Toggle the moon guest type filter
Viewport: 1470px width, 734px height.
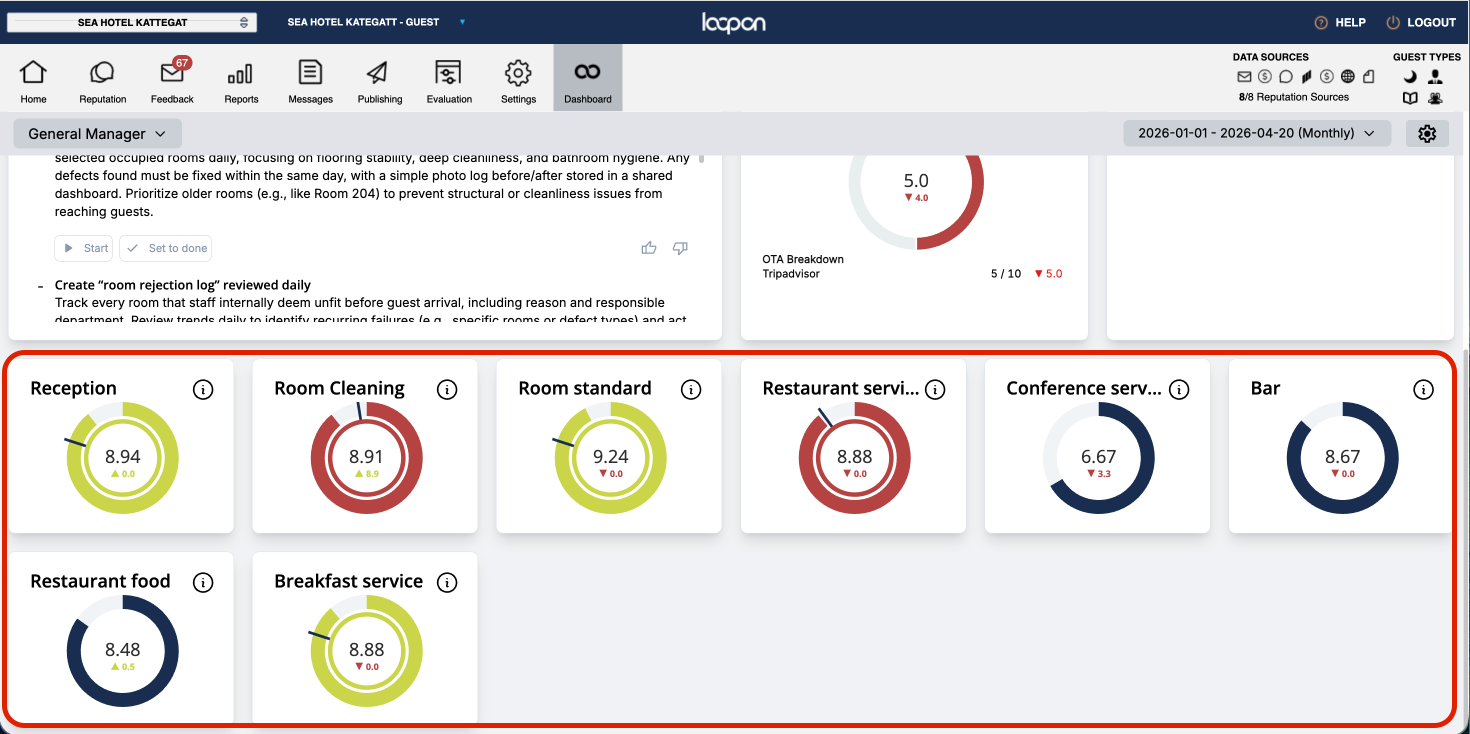1410,76
